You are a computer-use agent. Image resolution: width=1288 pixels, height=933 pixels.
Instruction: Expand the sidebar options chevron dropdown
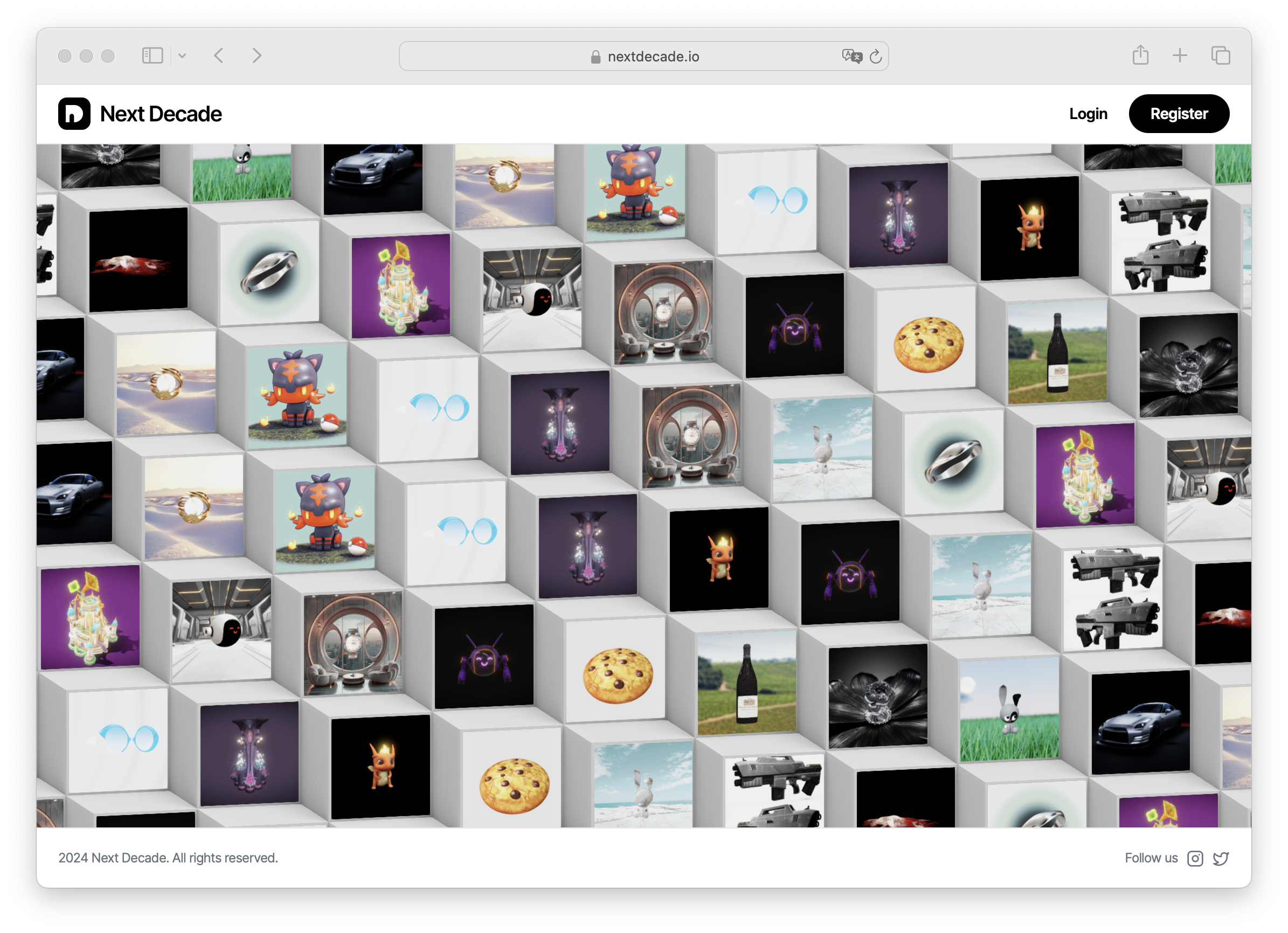[182, 55]
